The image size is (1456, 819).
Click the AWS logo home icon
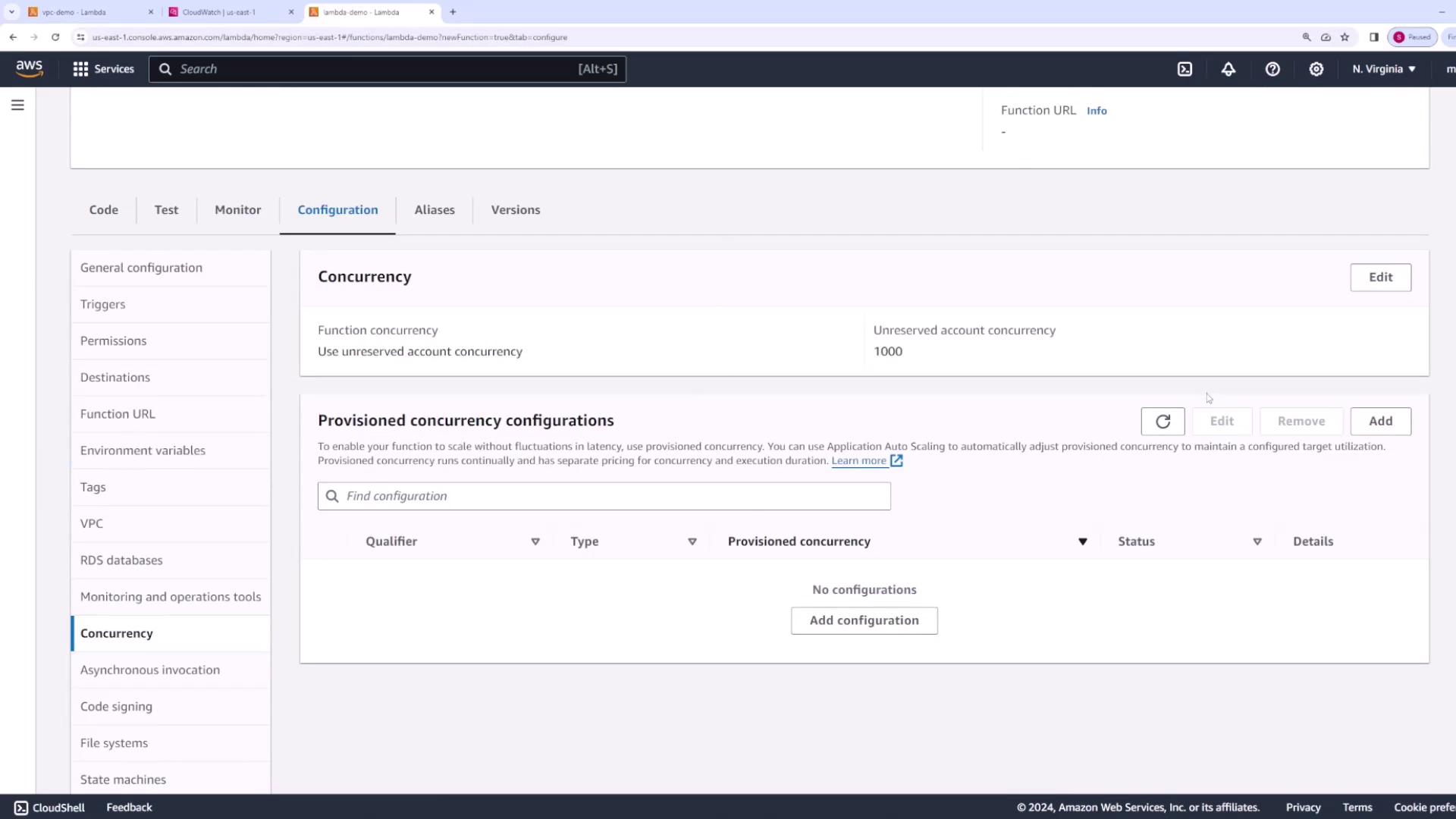30,68
